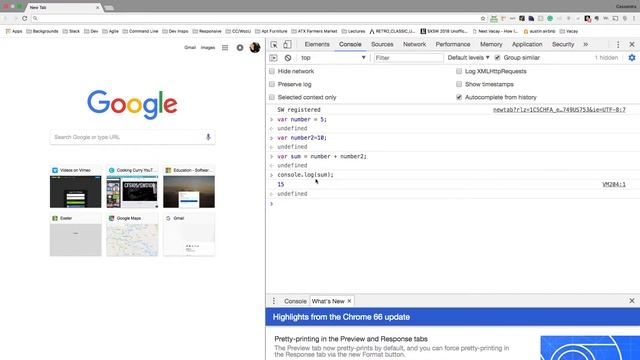
Task: Toggle the device toolbar icon
Action: pos(287,44)
